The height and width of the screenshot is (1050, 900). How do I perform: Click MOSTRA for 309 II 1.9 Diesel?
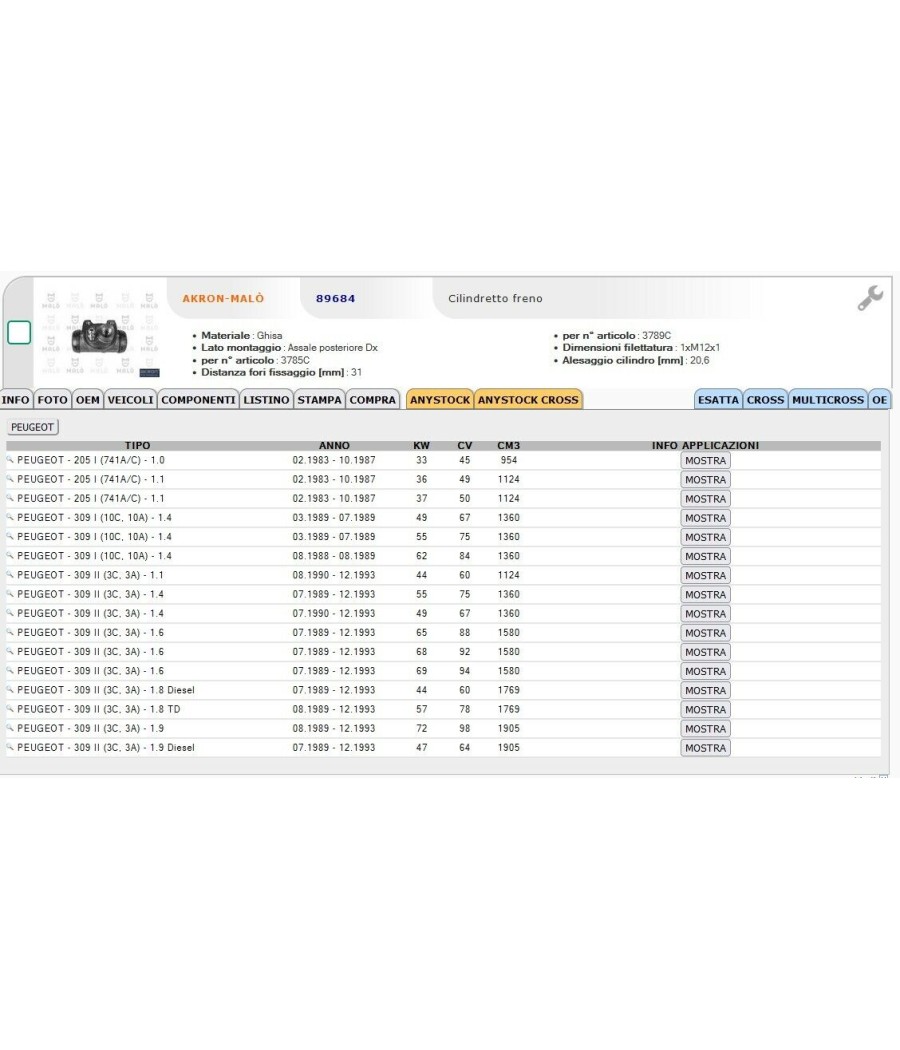(x=705, y=748)
